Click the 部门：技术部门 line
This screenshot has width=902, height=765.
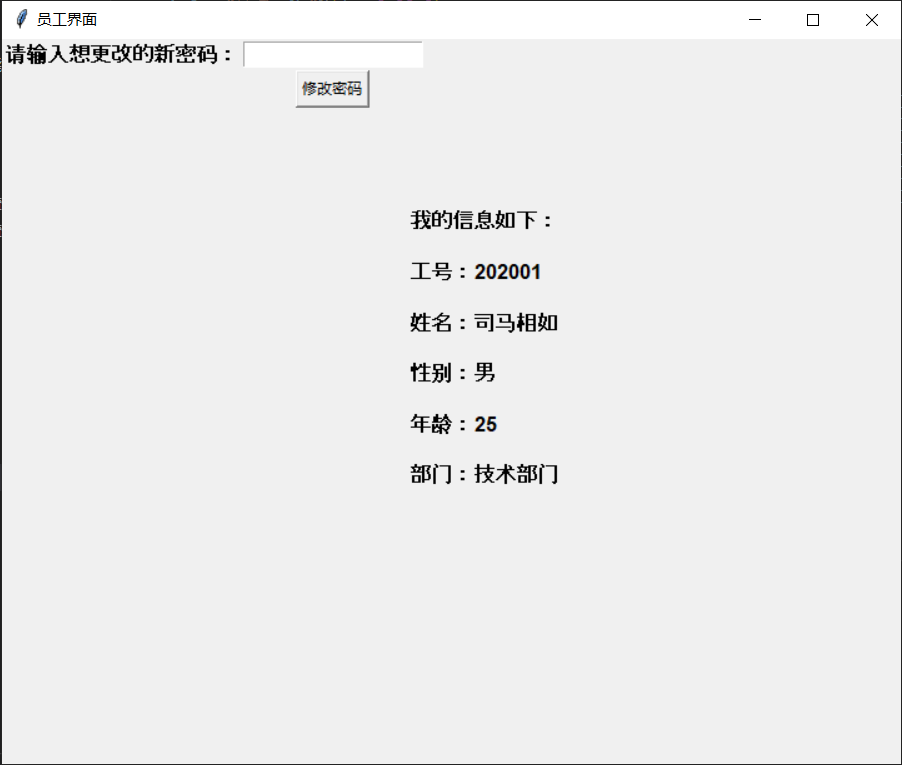484,475
